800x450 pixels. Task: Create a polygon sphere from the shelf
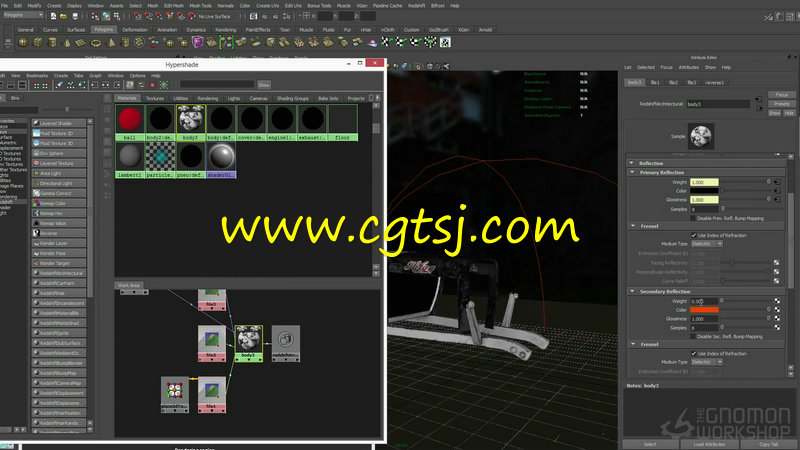tap(23, 42)
